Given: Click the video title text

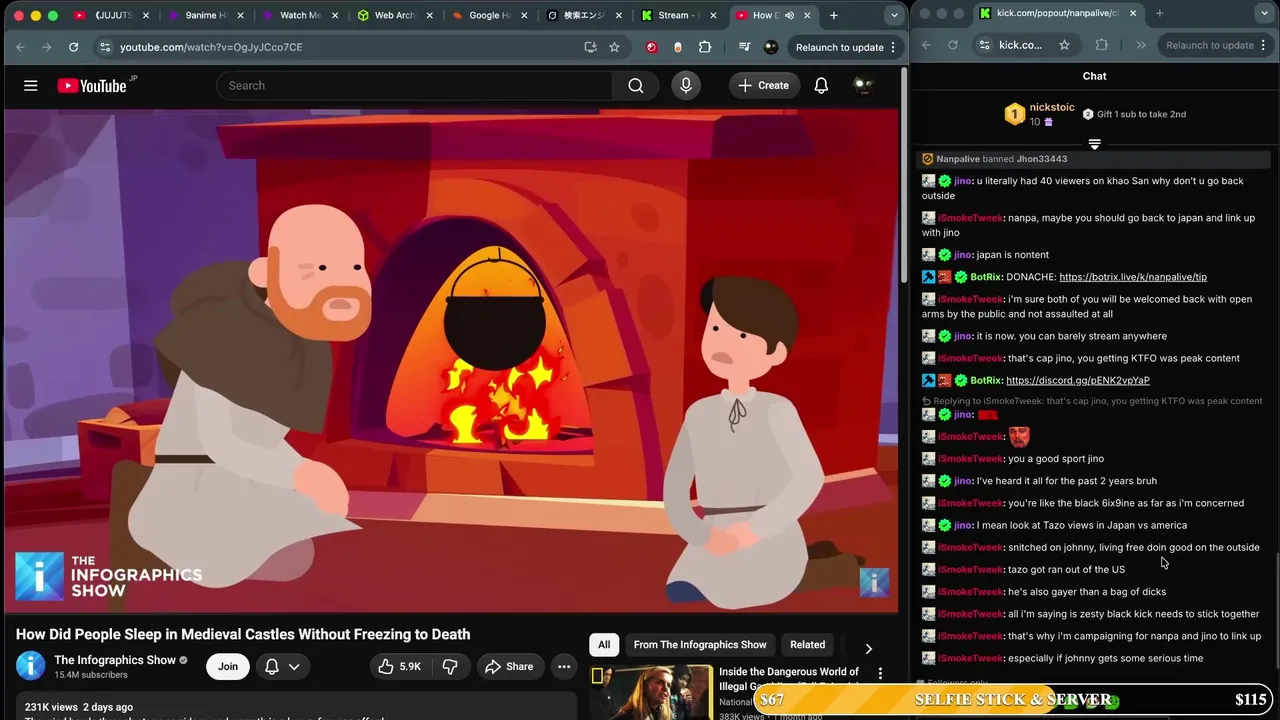Looking at the screenshot, I should tap(243, 634).
